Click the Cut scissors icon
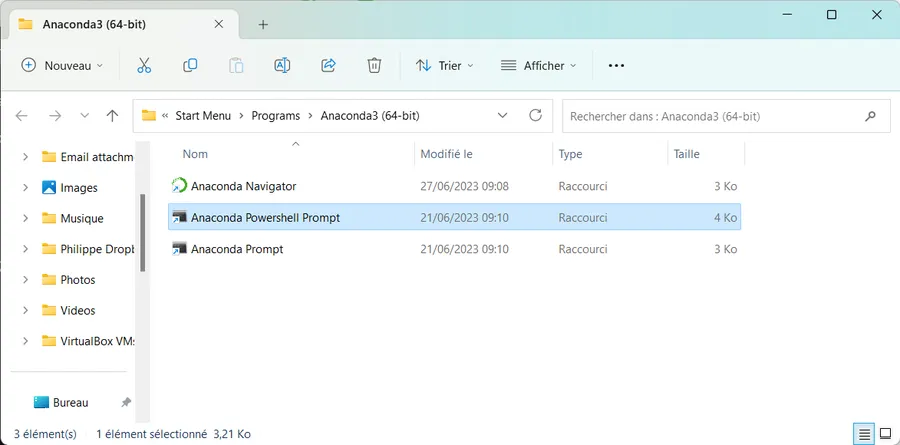The image size is (900, 445). click(144, 65)
